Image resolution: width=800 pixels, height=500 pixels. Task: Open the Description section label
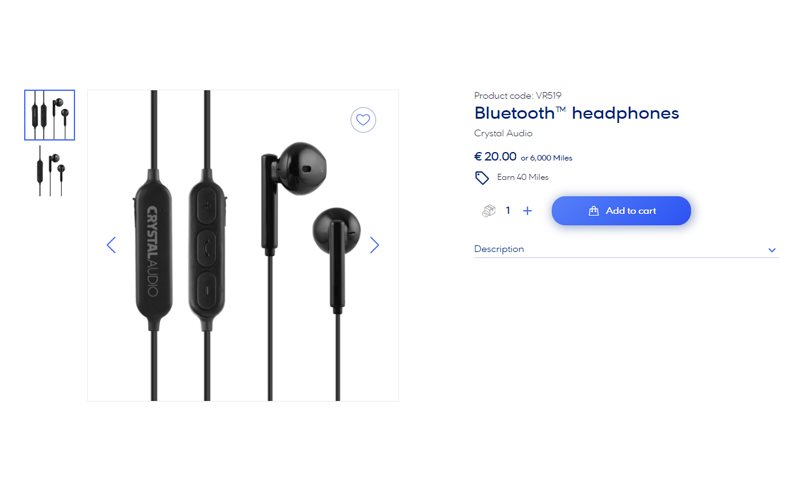499,249
